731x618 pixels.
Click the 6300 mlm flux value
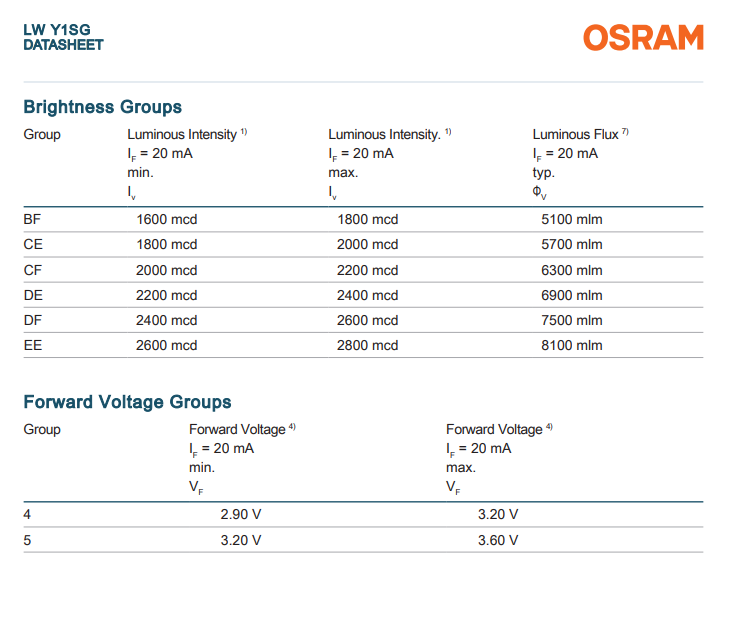click(572, 270)
